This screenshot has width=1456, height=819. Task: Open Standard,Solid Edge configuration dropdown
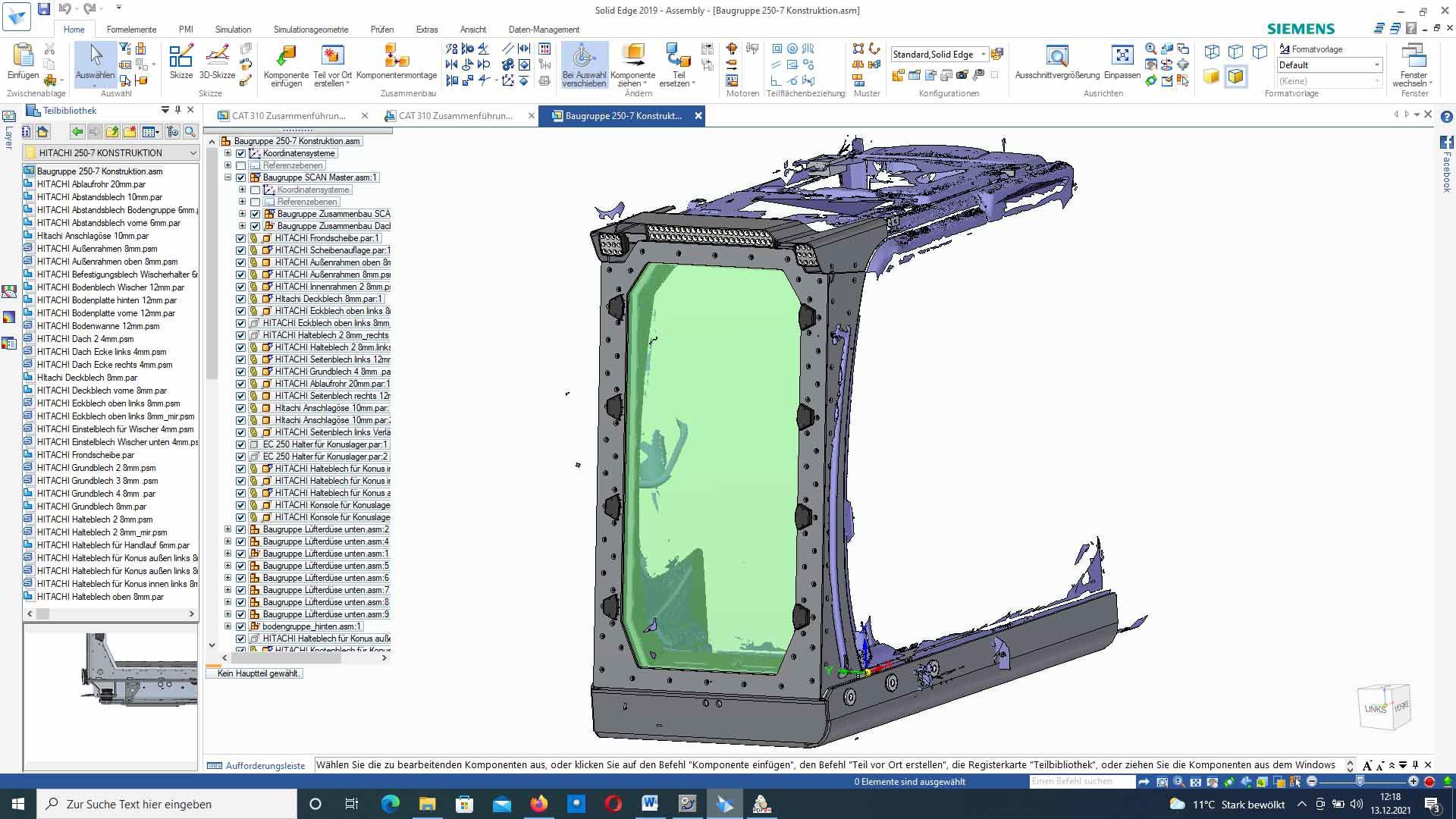coord(984,55)
